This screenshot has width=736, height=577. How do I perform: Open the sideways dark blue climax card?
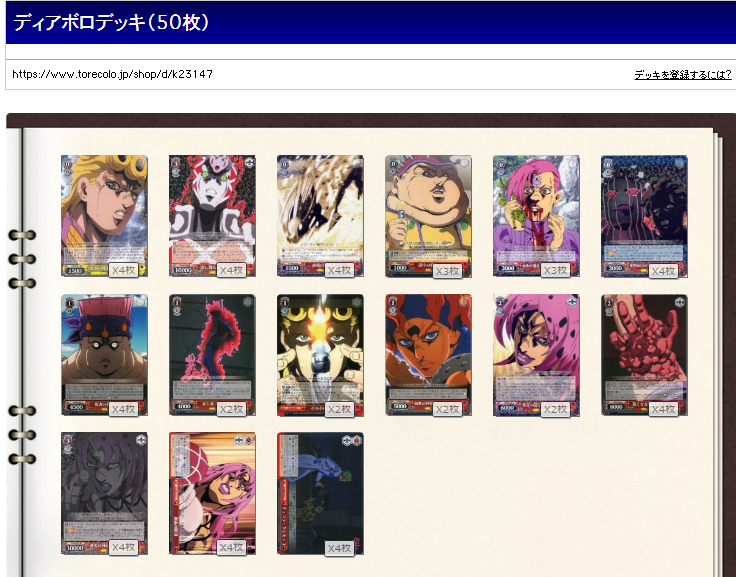(x=320, y=493)
